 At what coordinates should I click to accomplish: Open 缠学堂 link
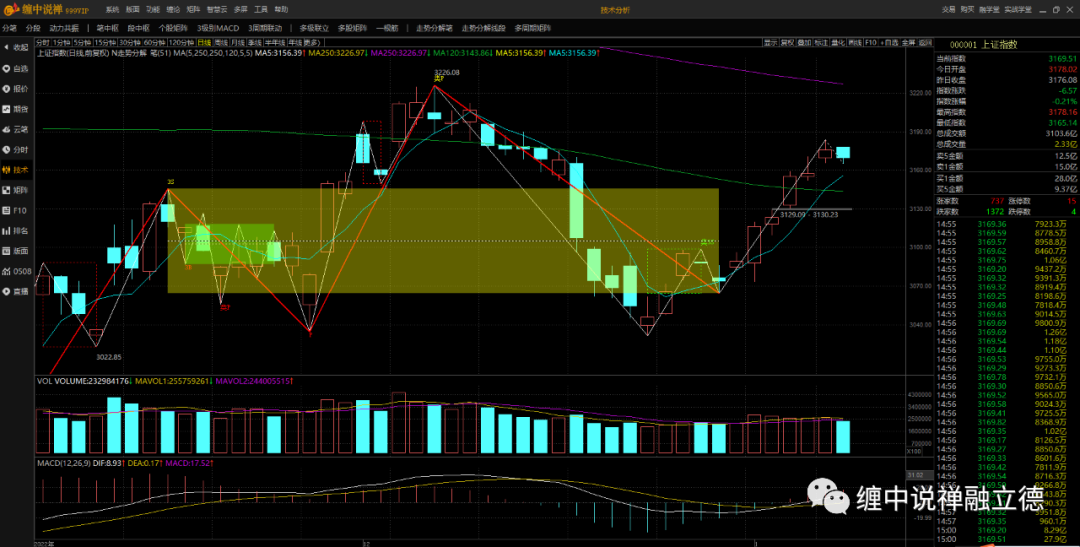point(989,10)
